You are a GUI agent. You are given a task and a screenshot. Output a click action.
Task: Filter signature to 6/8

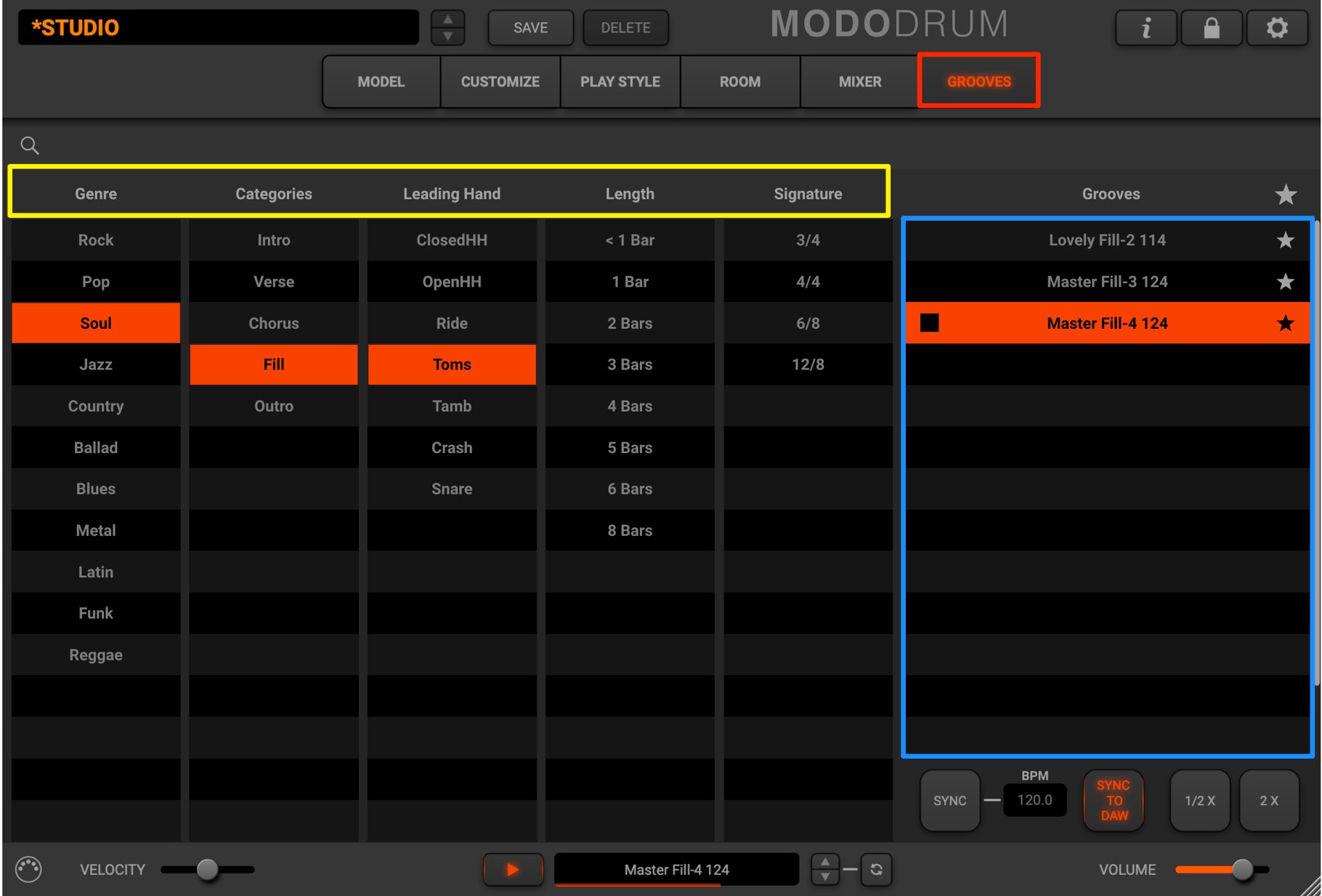coord(808,323)
